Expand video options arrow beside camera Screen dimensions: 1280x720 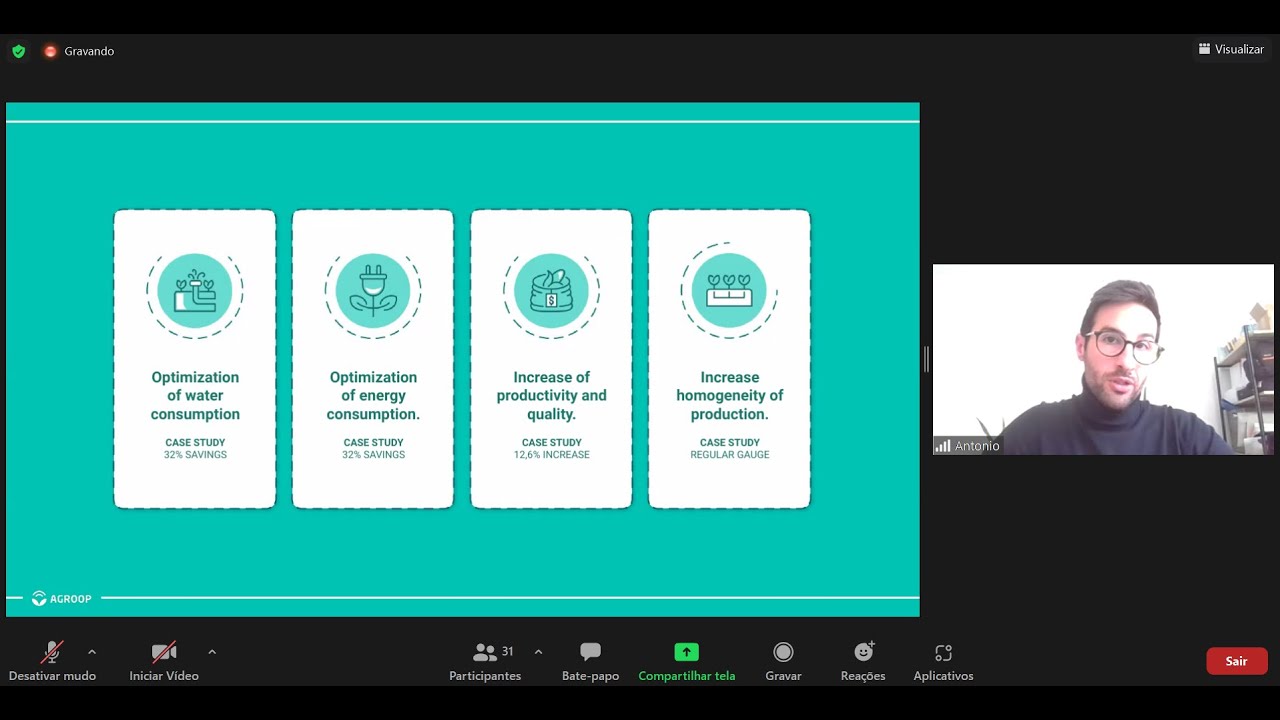click(x=212, y=652)
